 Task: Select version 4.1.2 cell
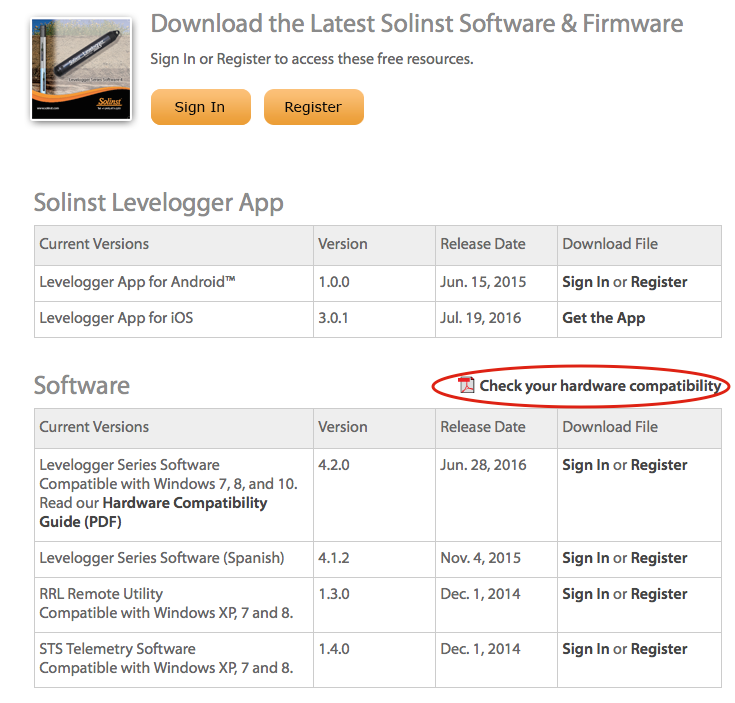374,560
